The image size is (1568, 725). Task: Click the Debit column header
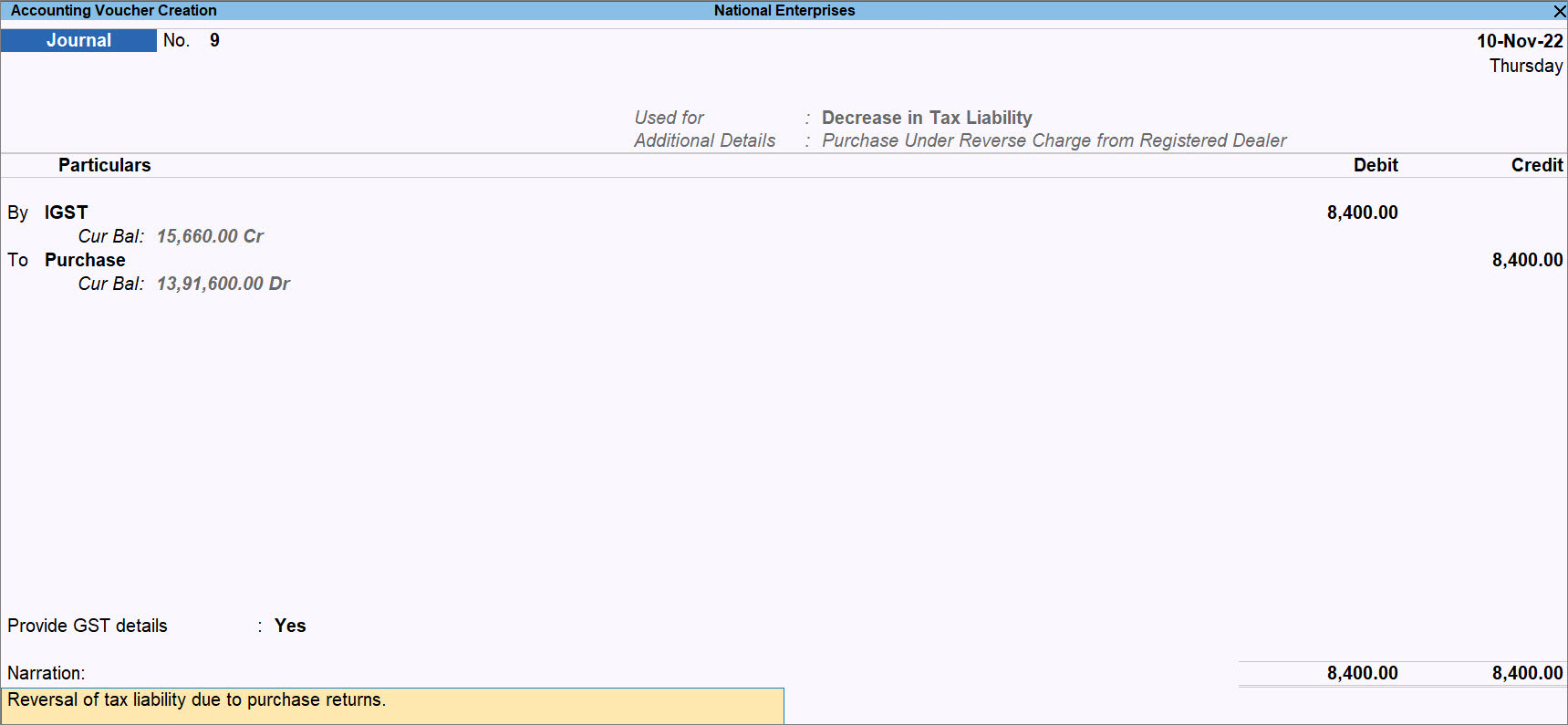pyautogui.click(x=1376, y=165)
